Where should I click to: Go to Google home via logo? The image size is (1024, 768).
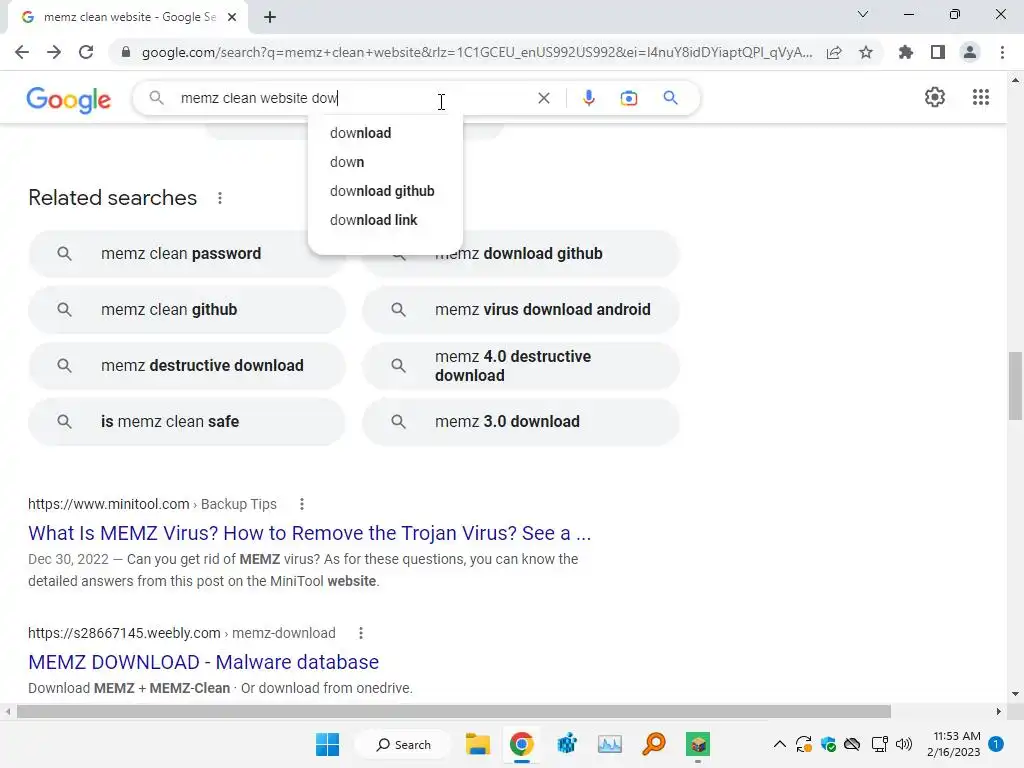pyautogui.click(x=69, y=99)
